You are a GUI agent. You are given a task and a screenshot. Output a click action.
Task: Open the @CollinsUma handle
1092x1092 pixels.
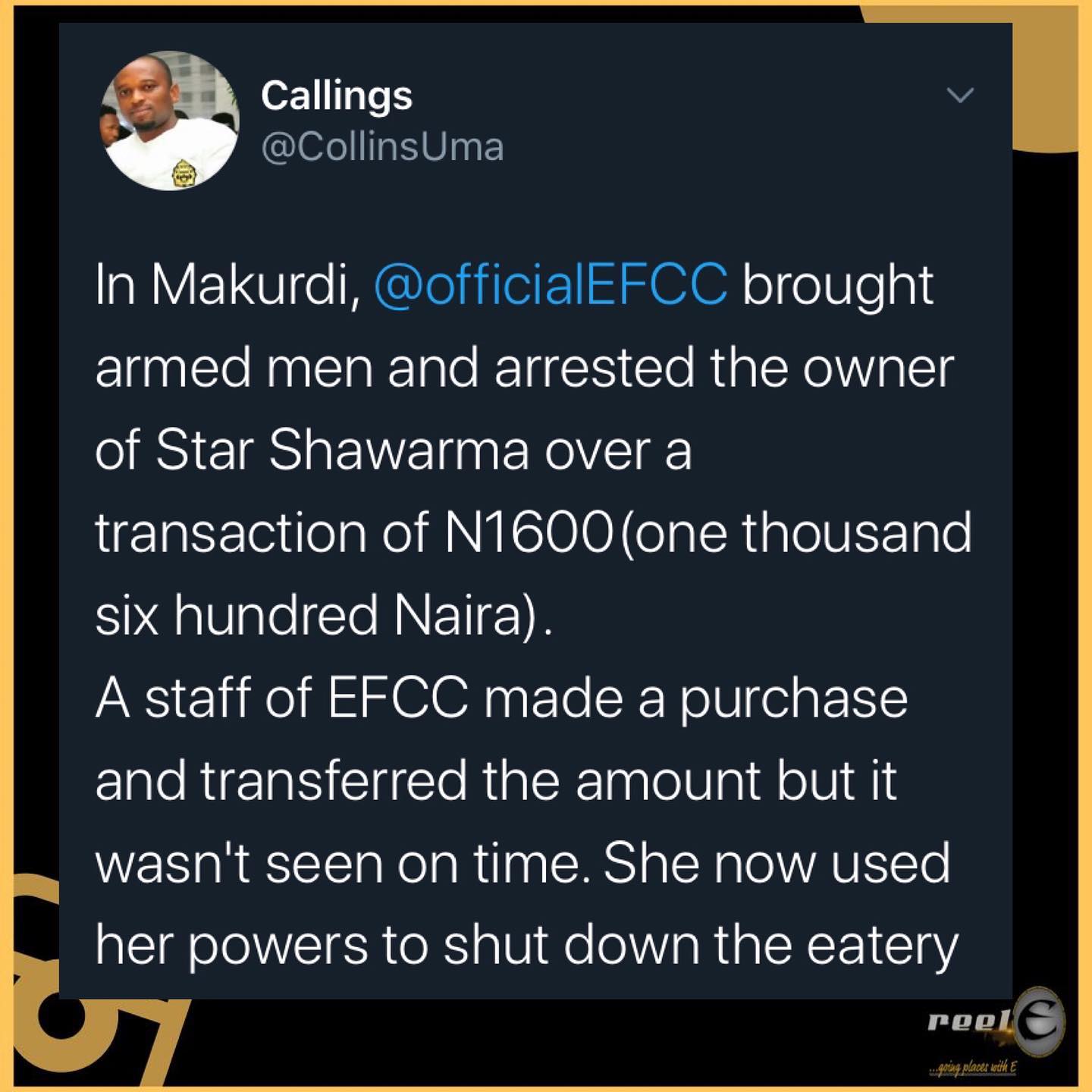pos(382,147)
